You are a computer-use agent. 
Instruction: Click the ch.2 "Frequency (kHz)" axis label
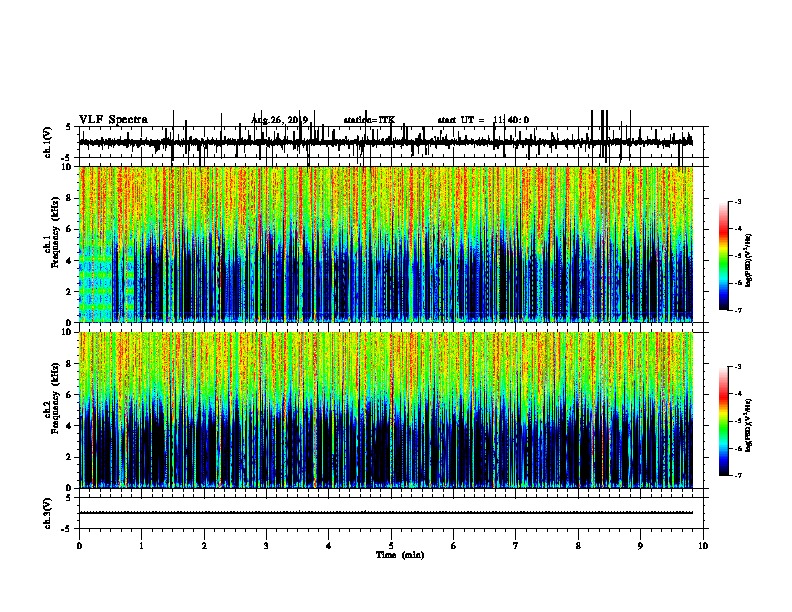point(55,398)
